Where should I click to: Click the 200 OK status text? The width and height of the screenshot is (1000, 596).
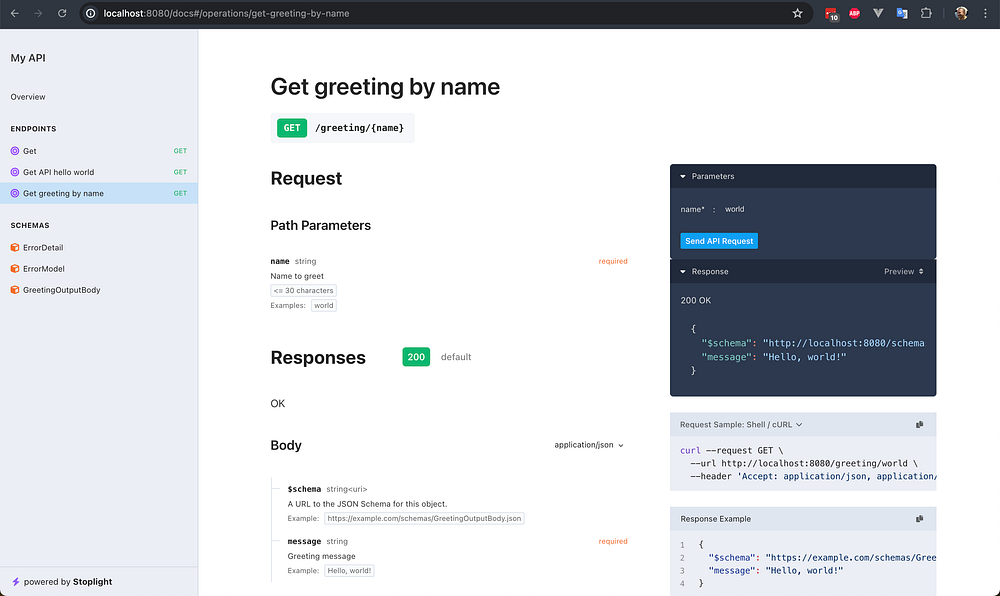pyautogui.click(x=695, y=300)
